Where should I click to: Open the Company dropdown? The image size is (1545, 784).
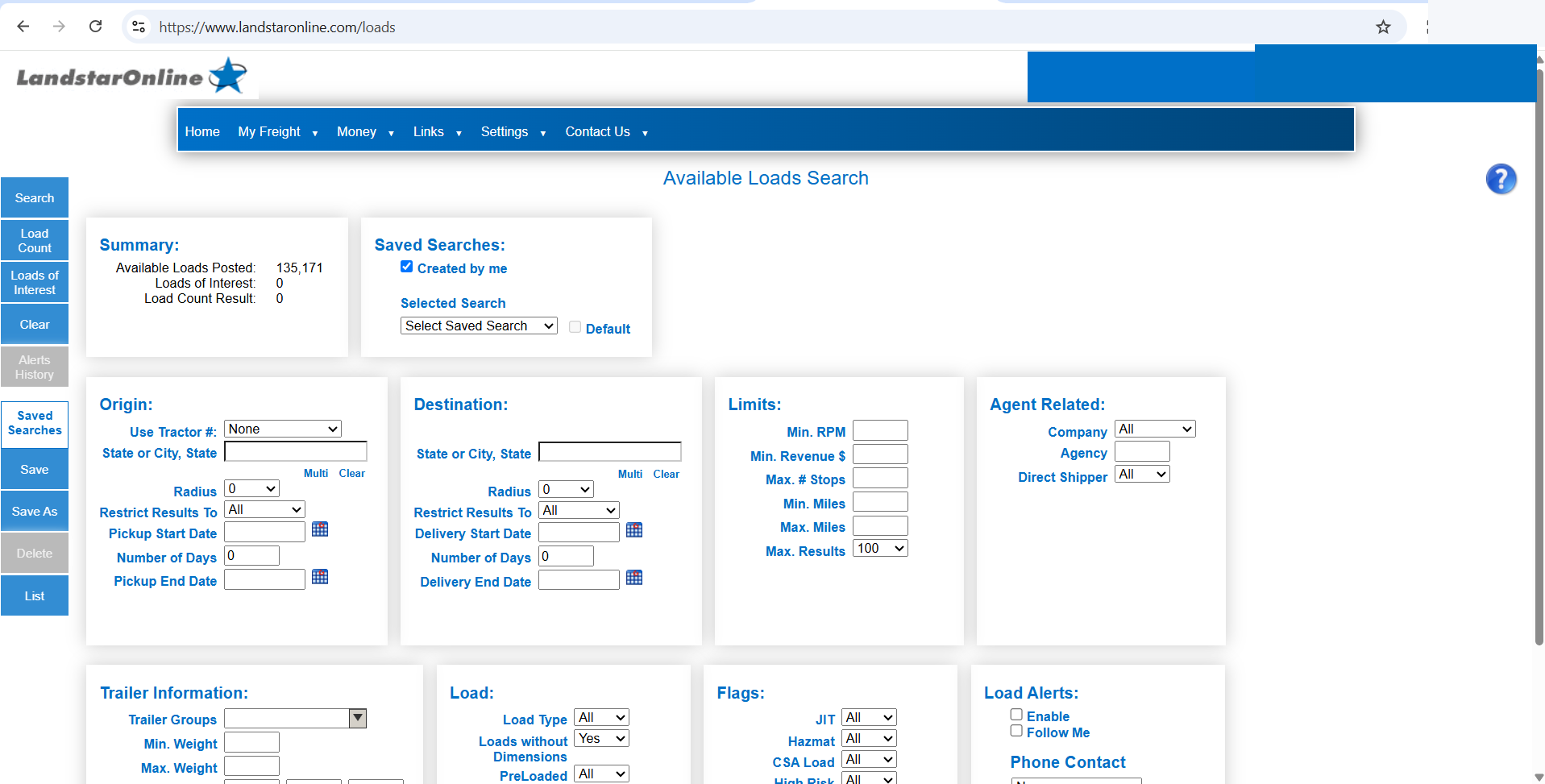tap(1155, 429)
